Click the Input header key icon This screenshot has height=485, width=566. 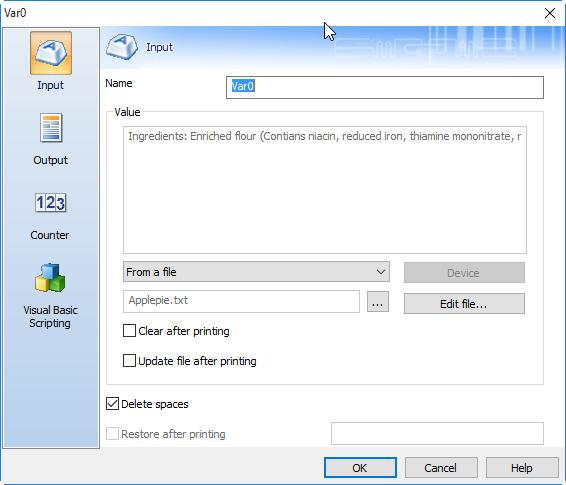coord(122,47)
